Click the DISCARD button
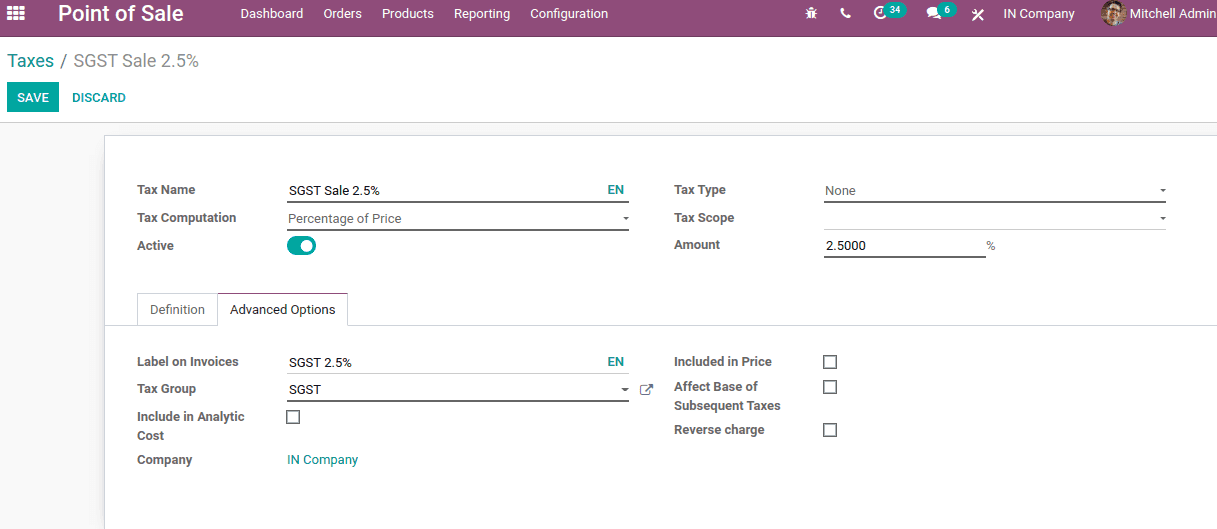This screenshot has width=1217, height=529. (x=99, y=97)
